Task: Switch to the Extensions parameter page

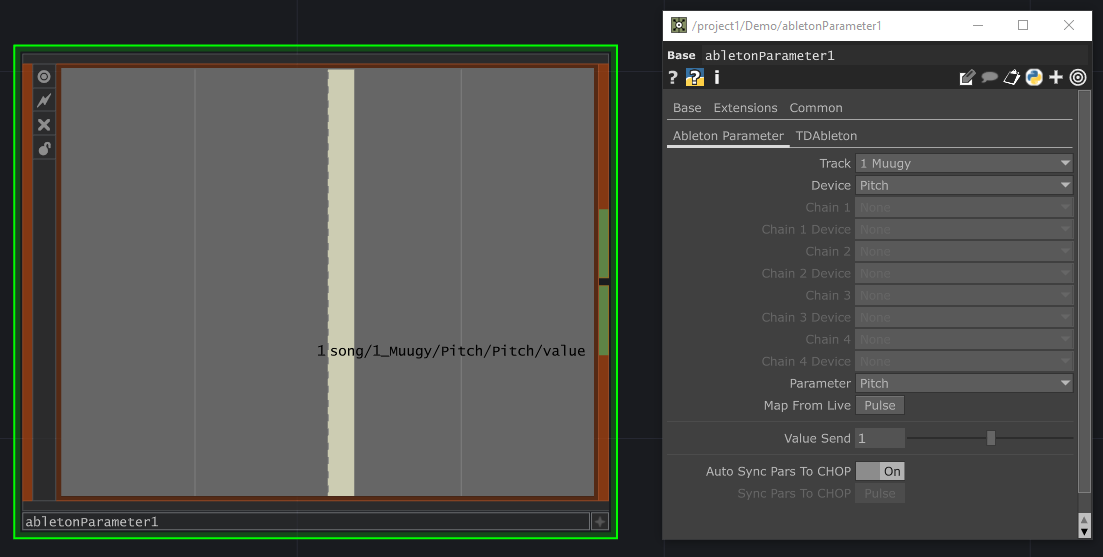Action: tap(745, 108)
